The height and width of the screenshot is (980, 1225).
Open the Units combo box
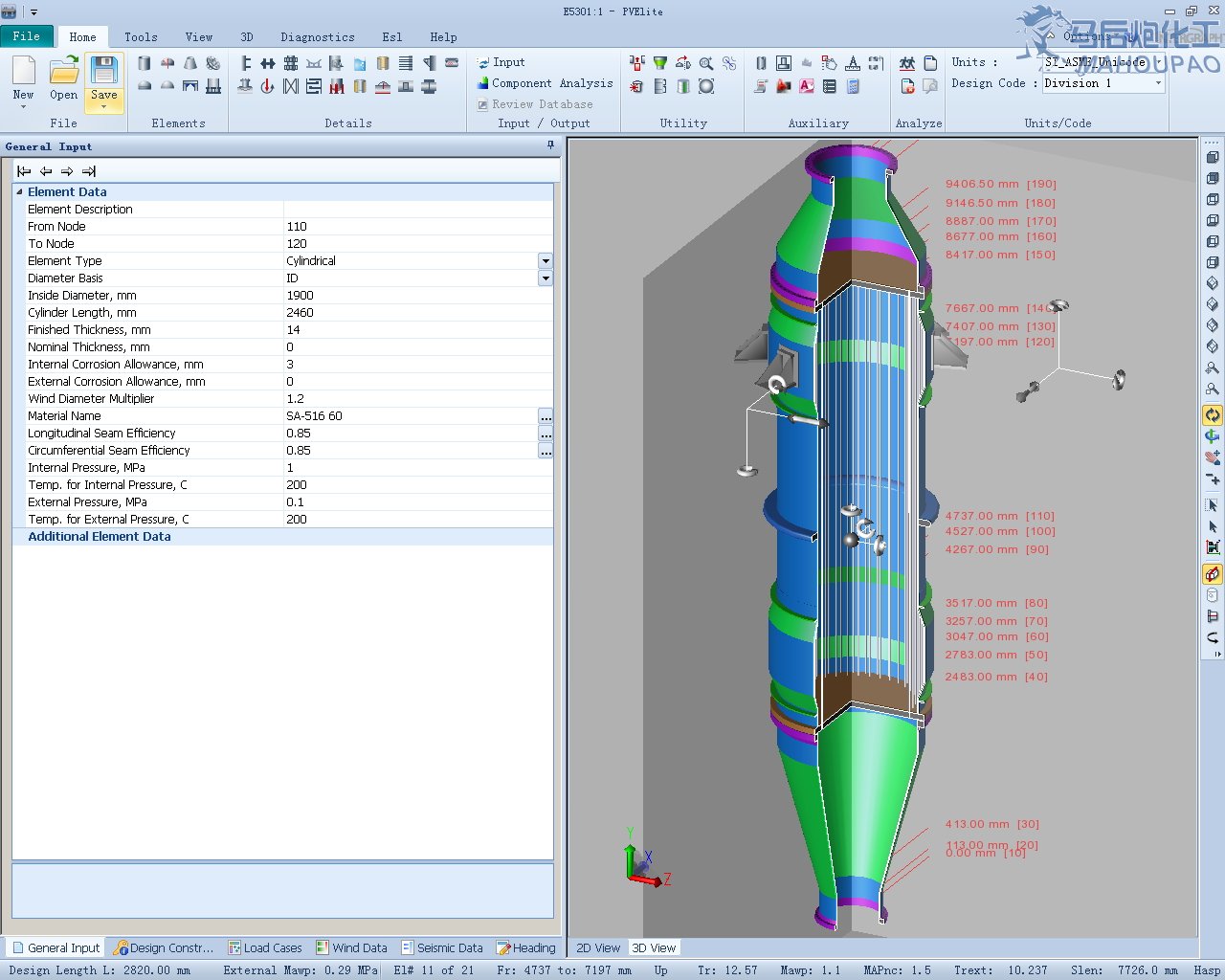tap(1102, 62)
